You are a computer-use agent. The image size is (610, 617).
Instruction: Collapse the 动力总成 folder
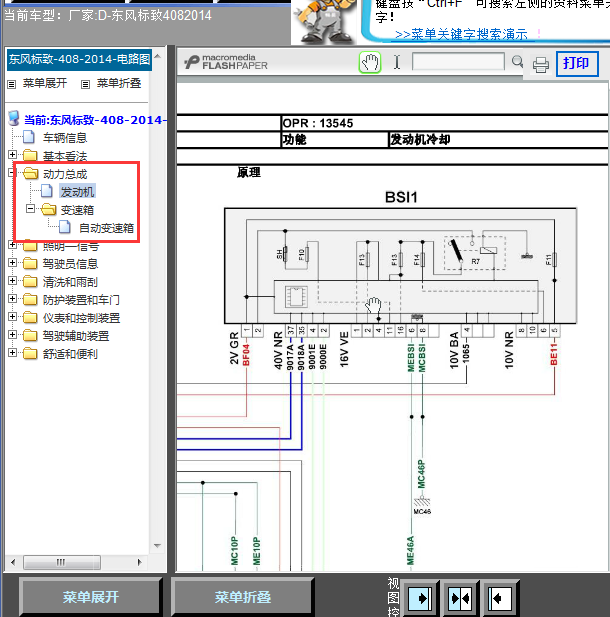click(x=12, y=172)
